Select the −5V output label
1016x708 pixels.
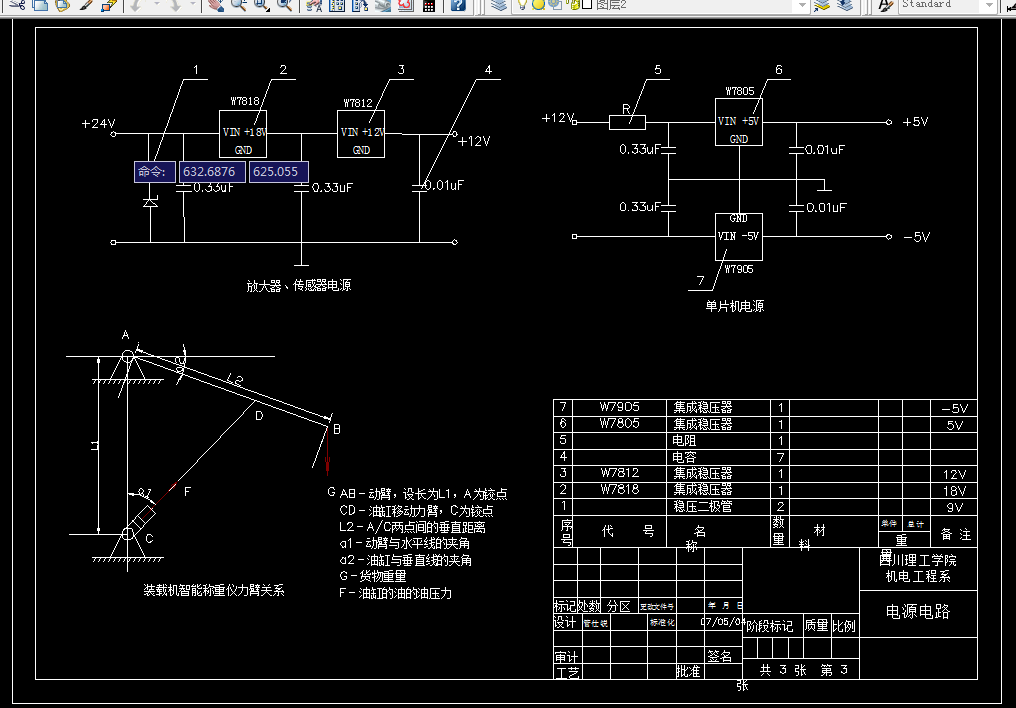pyautogui.click(x=916, y=237)
